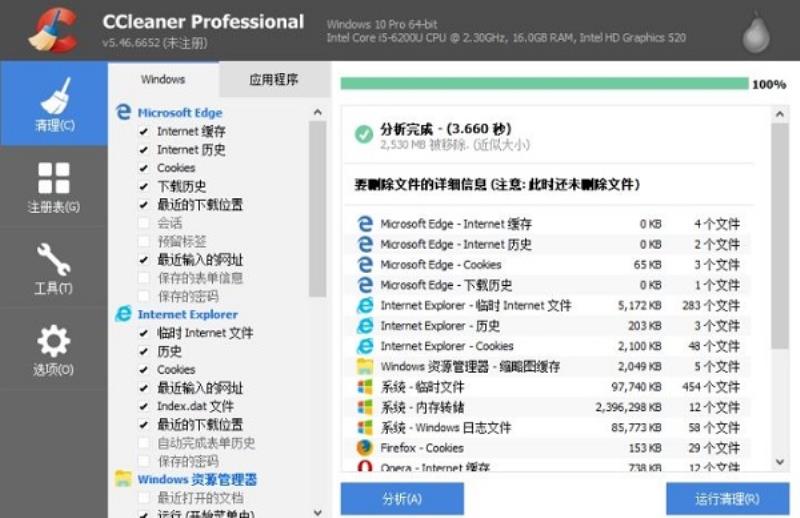Click the results panel scrollbar thumb

click(x=780, y=236)
